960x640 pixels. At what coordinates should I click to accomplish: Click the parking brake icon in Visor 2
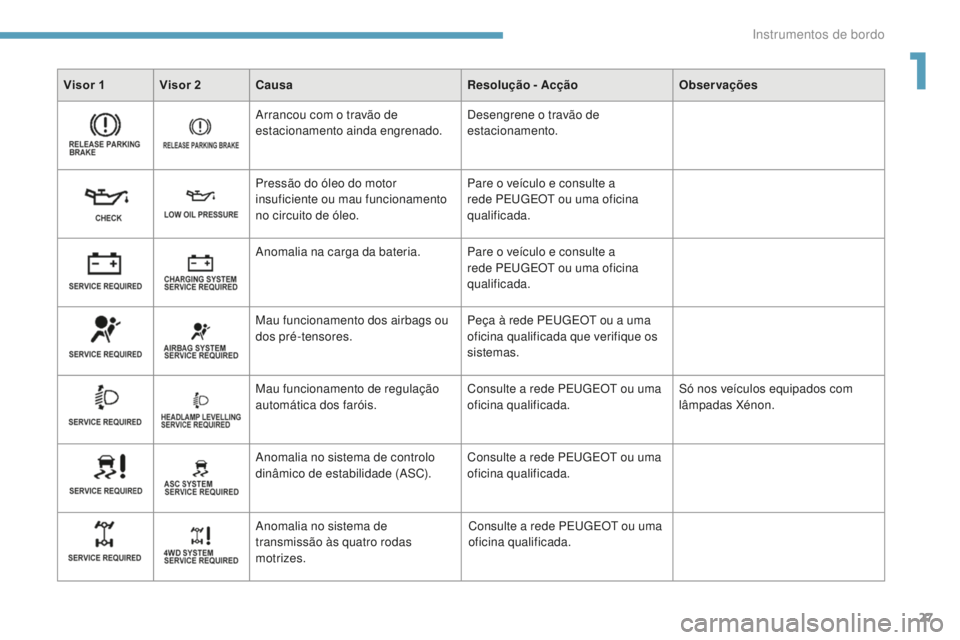click(x=200, y=127)
